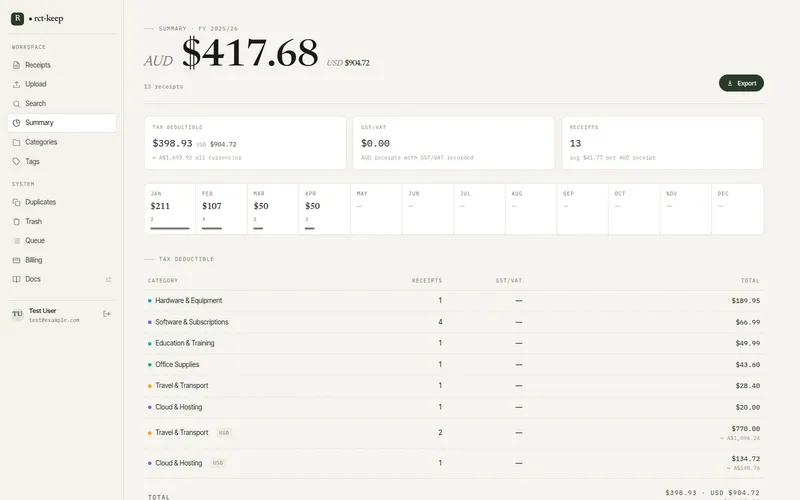Image resolution: width=800 pixels, height=500 pixels.
Task: Click the TU user avatar
Action: [x=17, y=314]
